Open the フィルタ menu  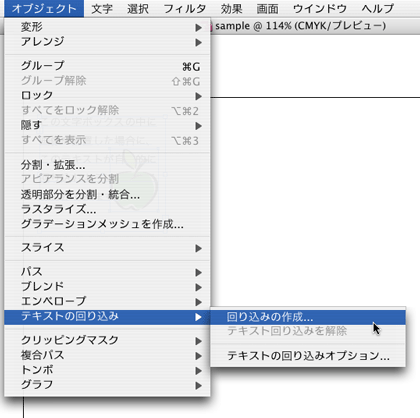185,8
